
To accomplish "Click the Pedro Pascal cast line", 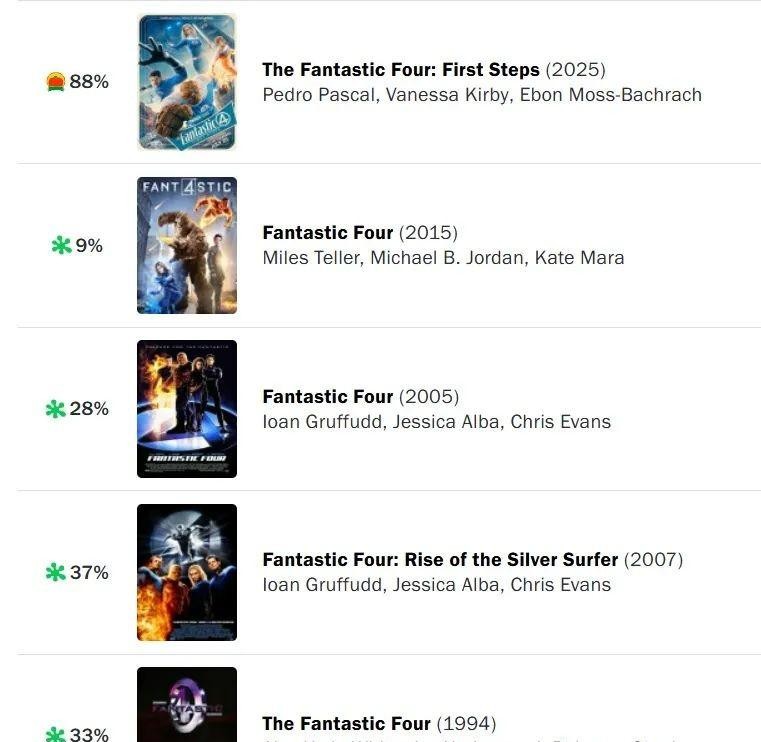I will coord(482,95).
